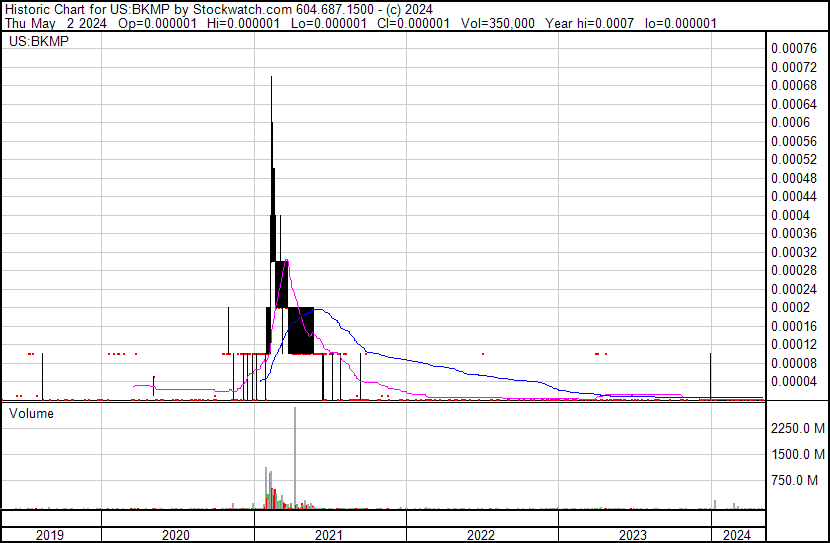This screenshot has width=830, height=543.
Task: Click the 0.00004 price axis label
Action: (x=791, y=381)
